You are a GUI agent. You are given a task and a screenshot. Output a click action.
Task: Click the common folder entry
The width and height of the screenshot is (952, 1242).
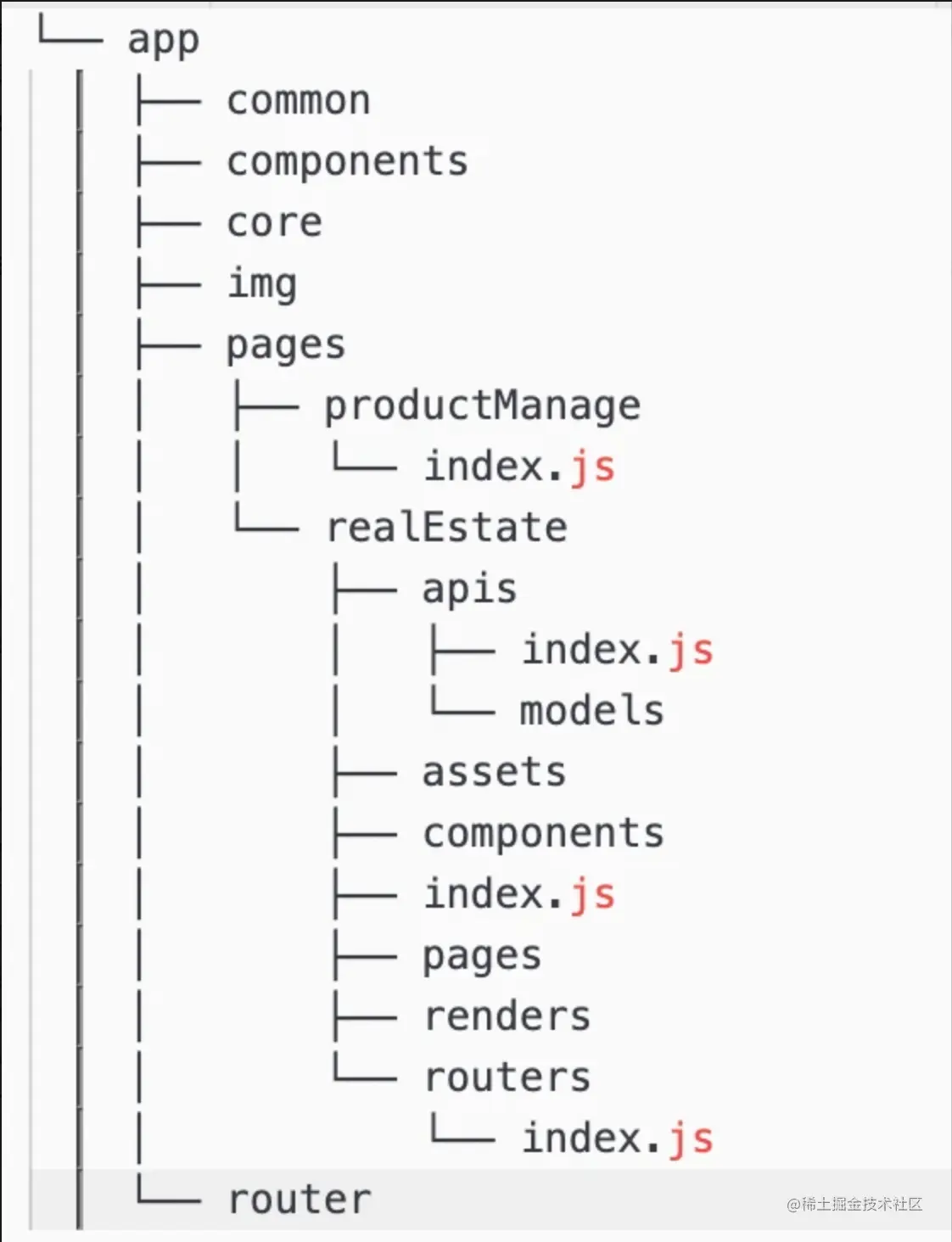pyautogui.click(x=298, y=101)
